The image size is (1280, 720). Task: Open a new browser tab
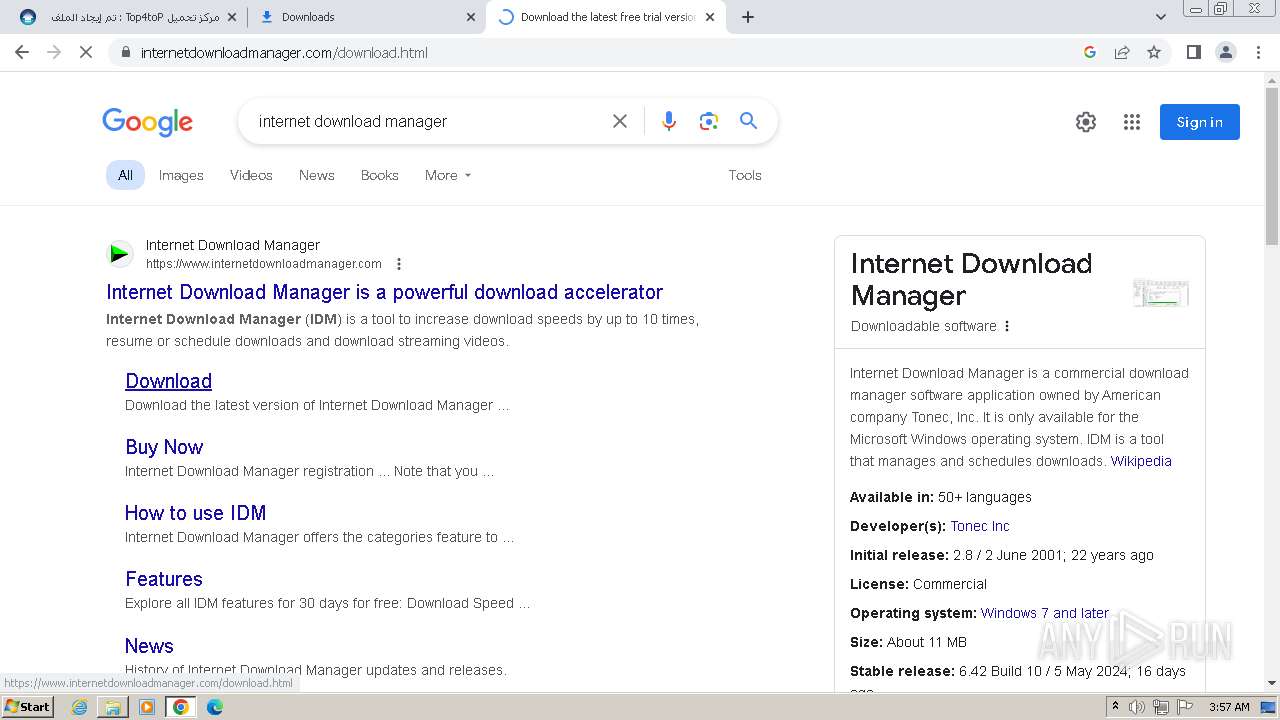pyautogui.click(x=748, y=17)
